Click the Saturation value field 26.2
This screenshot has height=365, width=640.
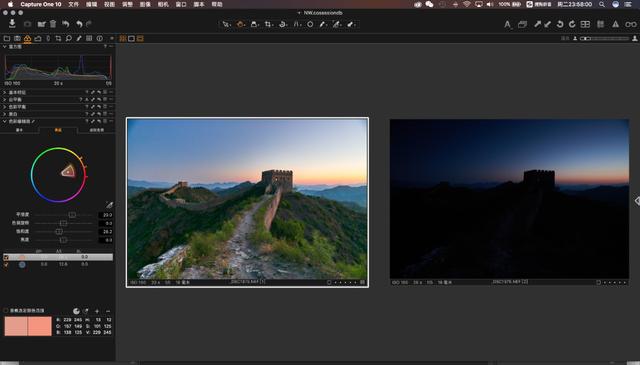point(106,231)
